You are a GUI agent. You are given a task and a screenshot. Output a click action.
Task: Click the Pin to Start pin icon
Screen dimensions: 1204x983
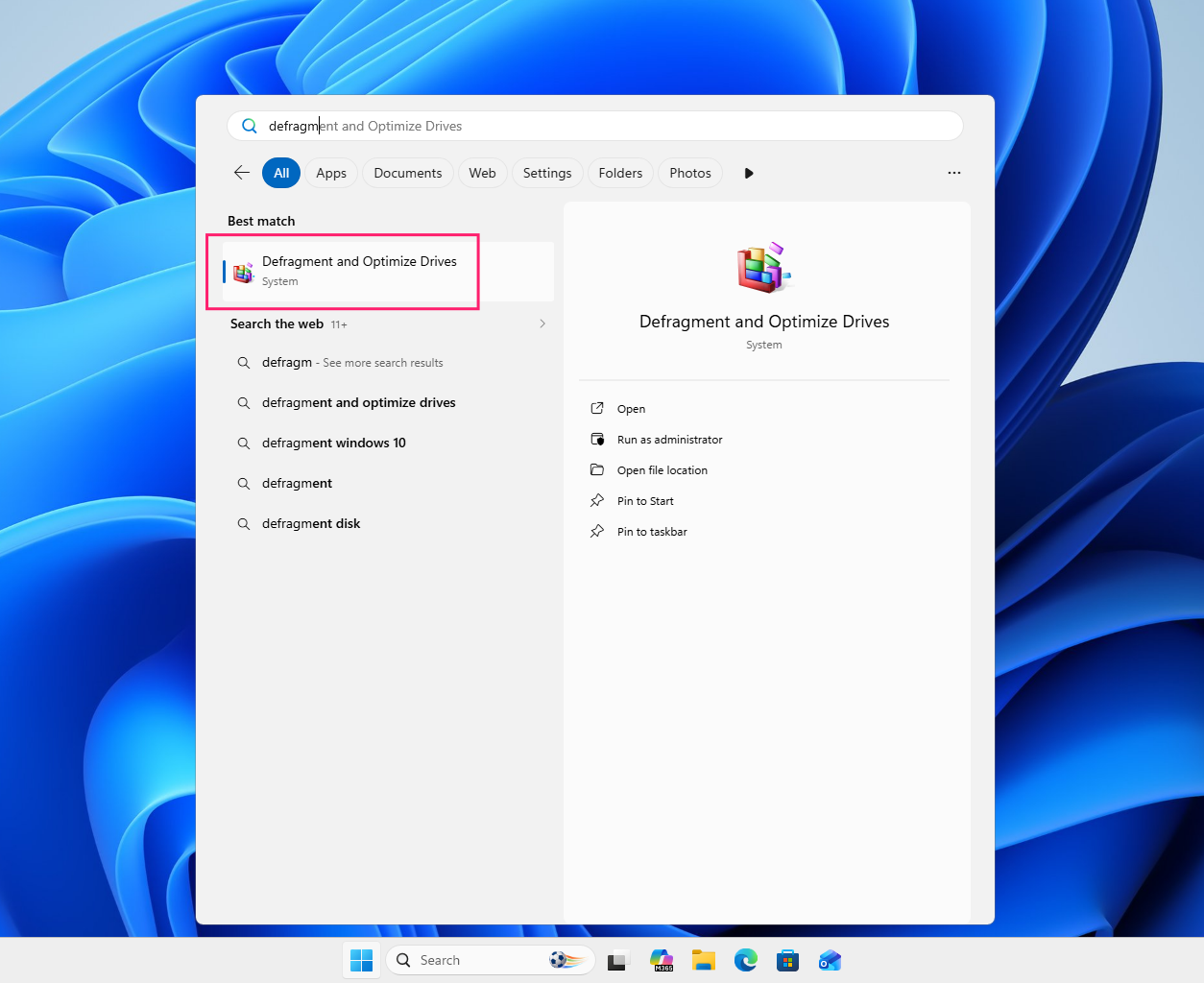point(597,500)
